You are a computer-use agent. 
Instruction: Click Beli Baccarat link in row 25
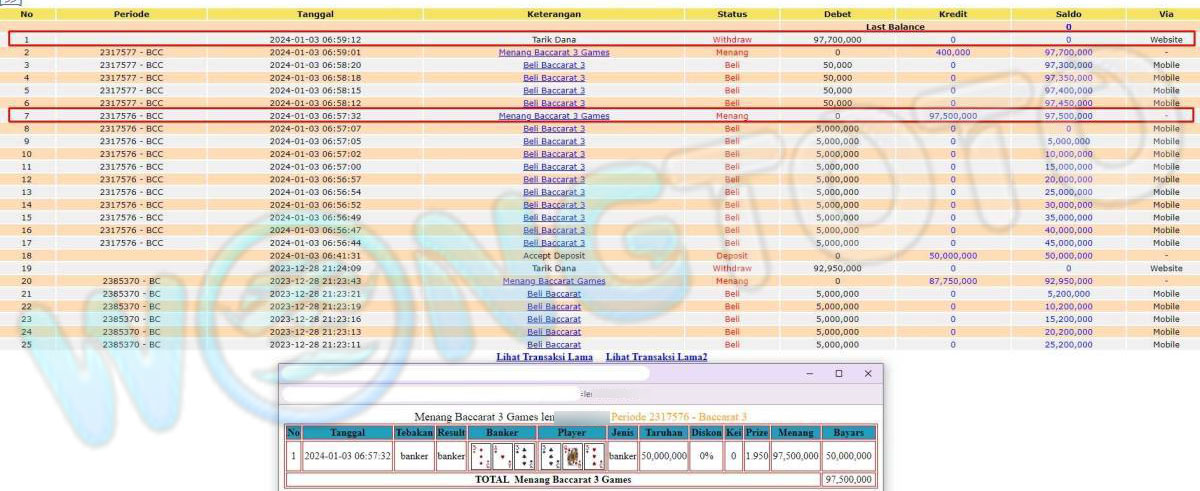[554, 345]
